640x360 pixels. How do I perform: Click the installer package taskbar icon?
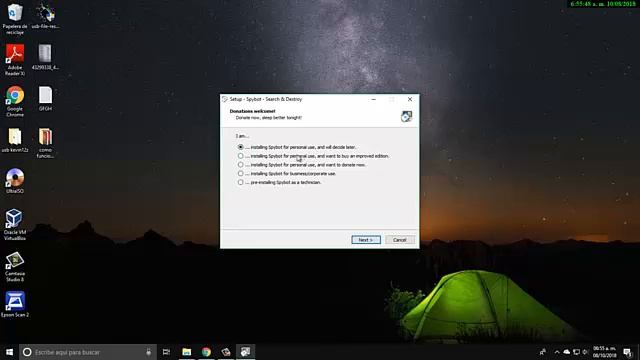[226, 352]
